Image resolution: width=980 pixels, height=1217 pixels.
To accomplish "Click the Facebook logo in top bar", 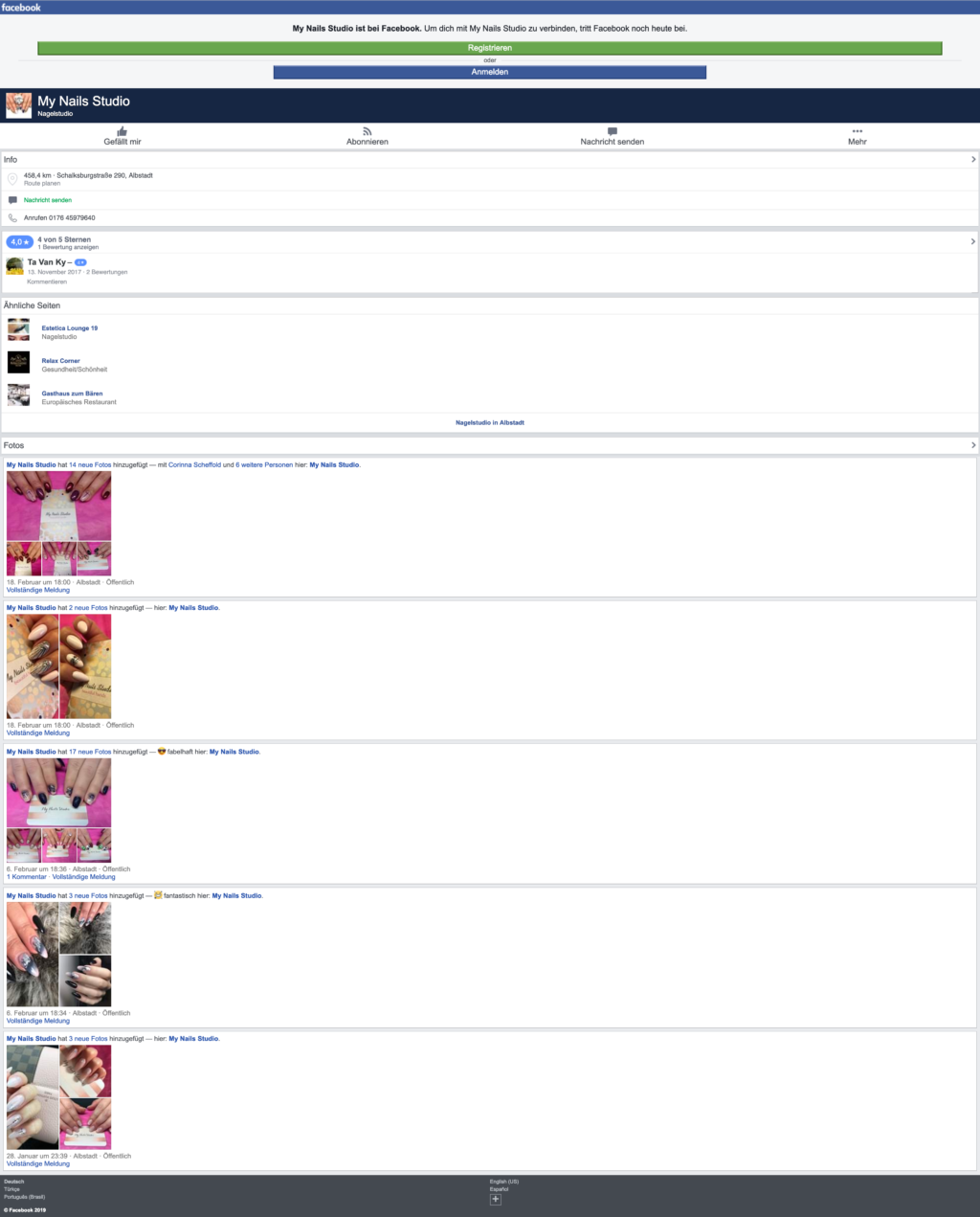I will pos(21,7).
